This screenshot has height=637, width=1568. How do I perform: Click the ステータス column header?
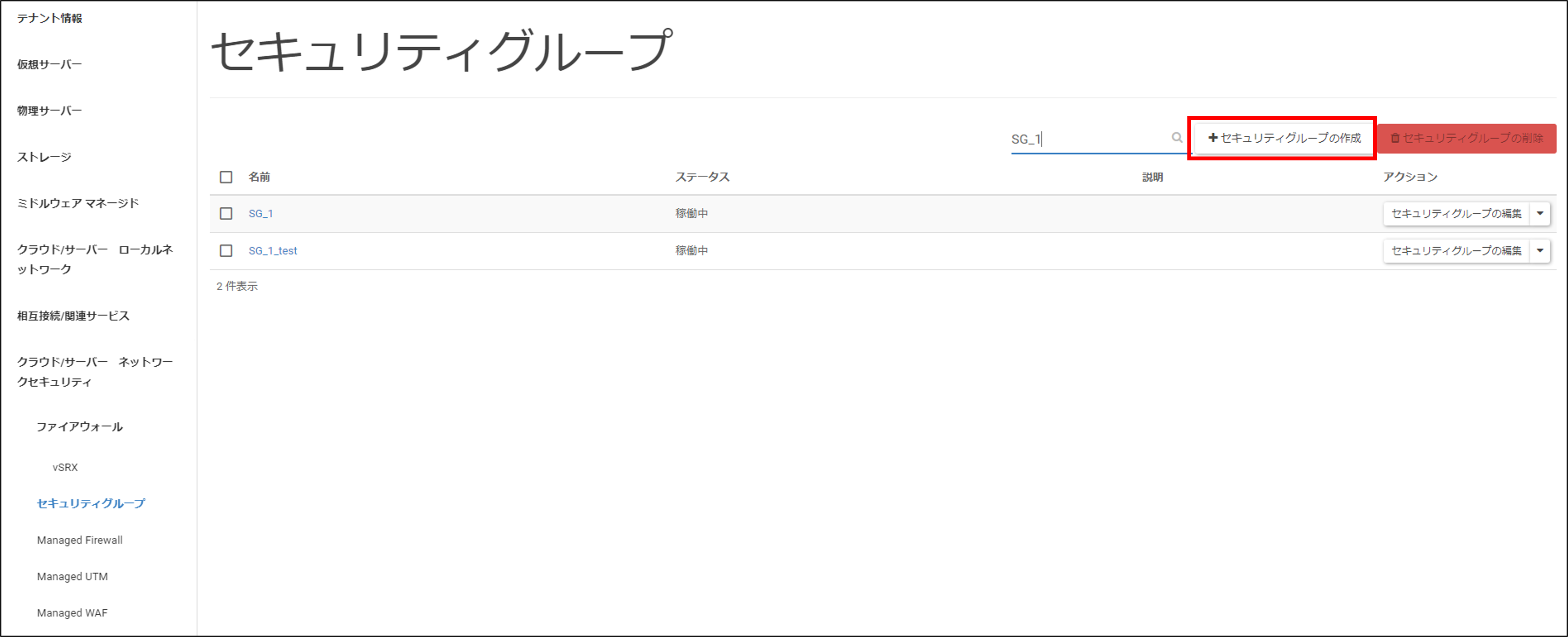tap(703, 177)
